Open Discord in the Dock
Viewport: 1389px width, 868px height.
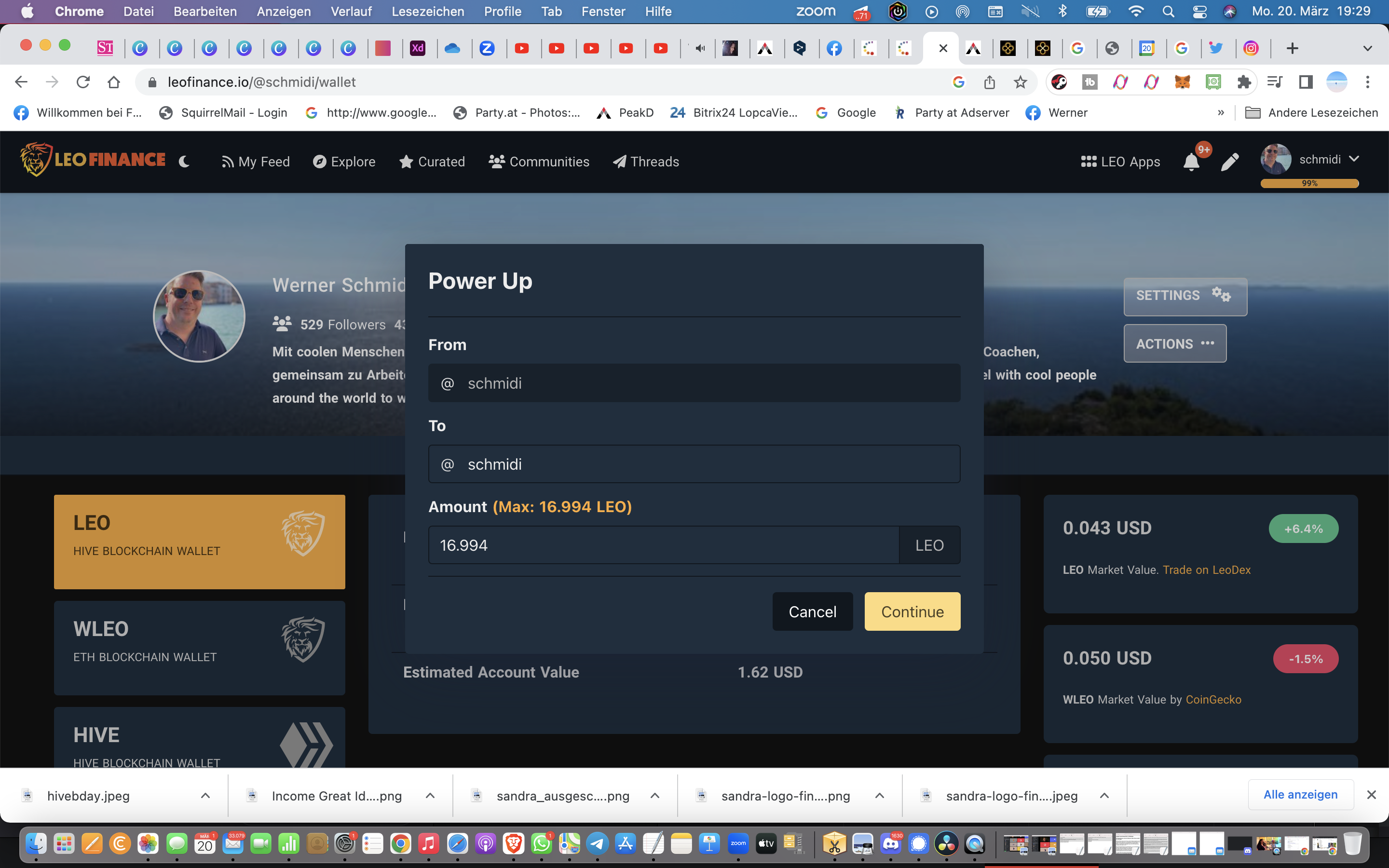point(890,843)
